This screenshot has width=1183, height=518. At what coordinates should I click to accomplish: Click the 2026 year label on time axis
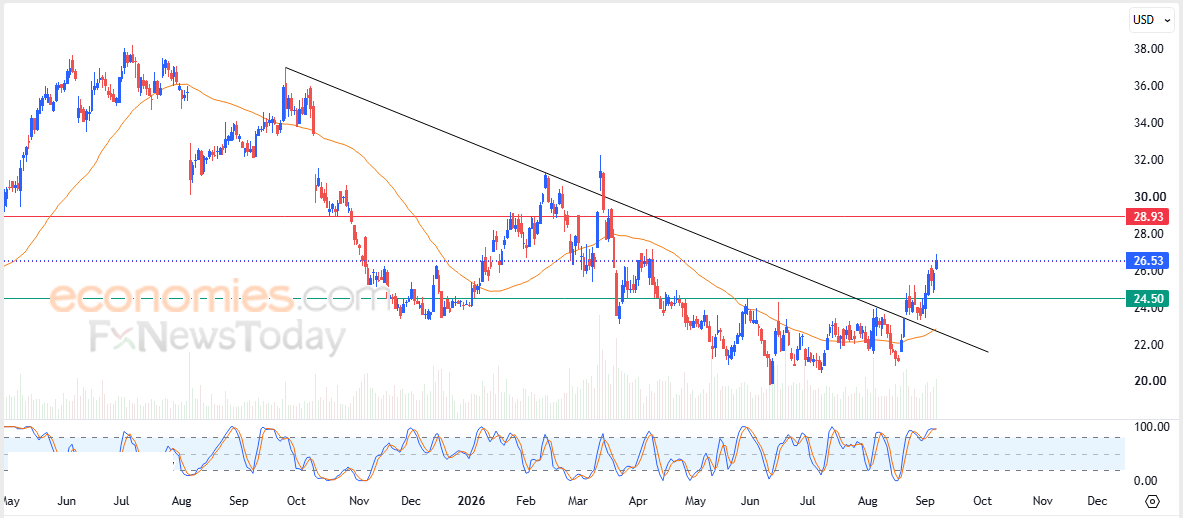click(x=472, y=501)
